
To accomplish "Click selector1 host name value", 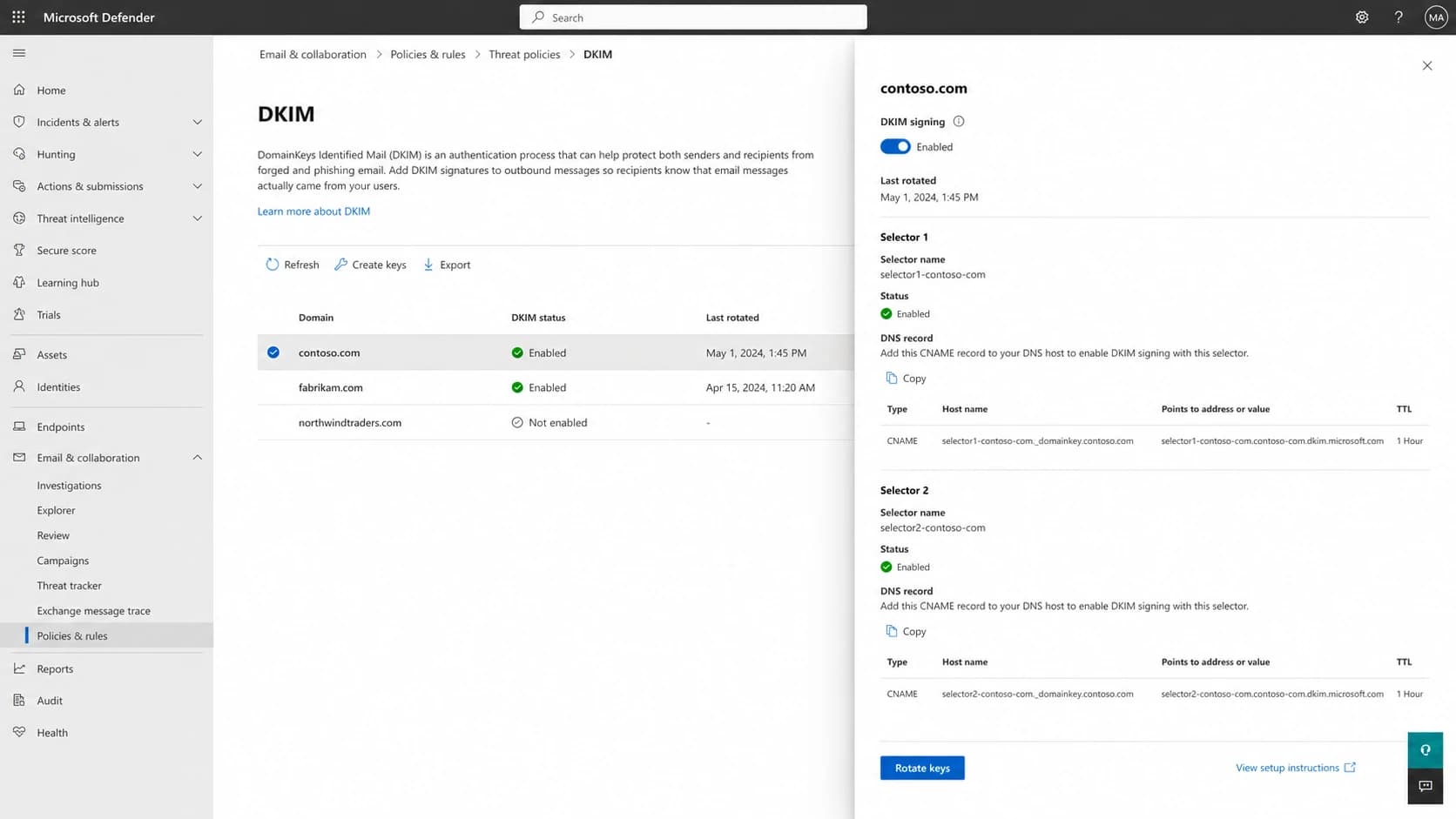I will 1037,440.
